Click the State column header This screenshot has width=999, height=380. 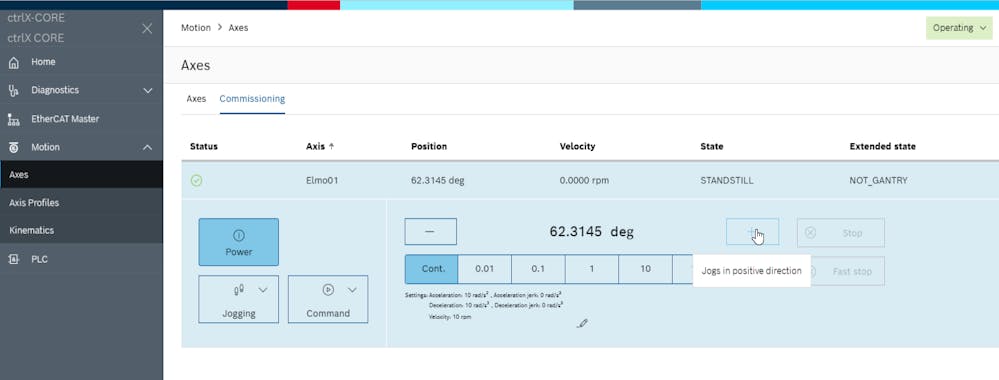click(712, 146)
